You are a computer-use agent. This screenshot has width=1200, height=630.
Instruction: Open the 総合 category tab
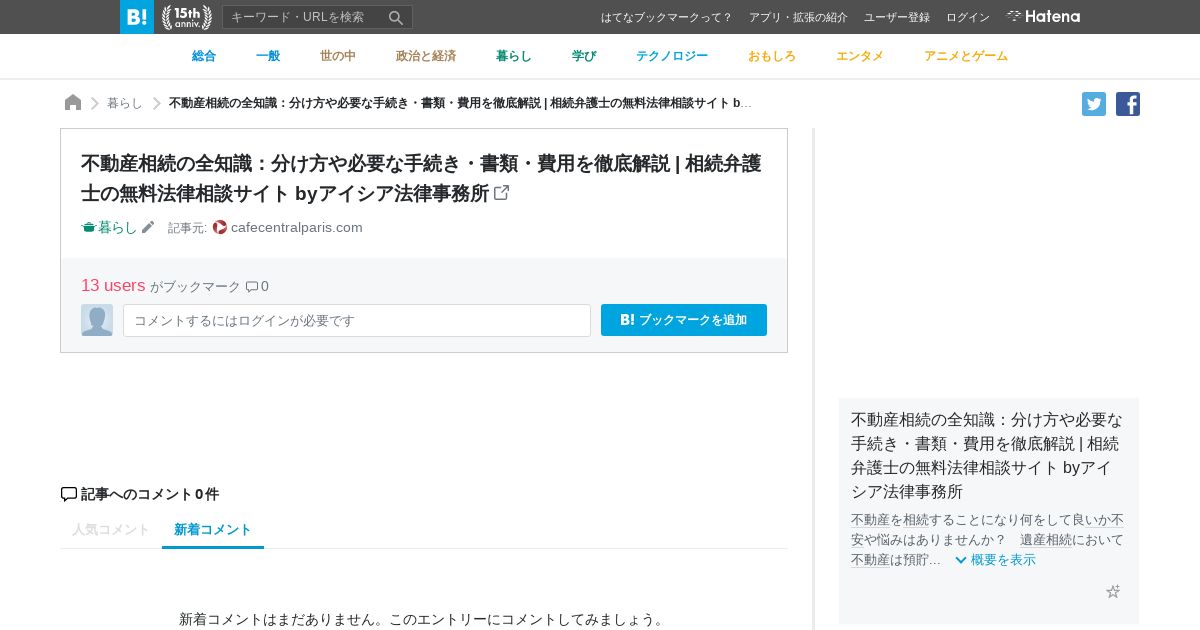[204, 56]
